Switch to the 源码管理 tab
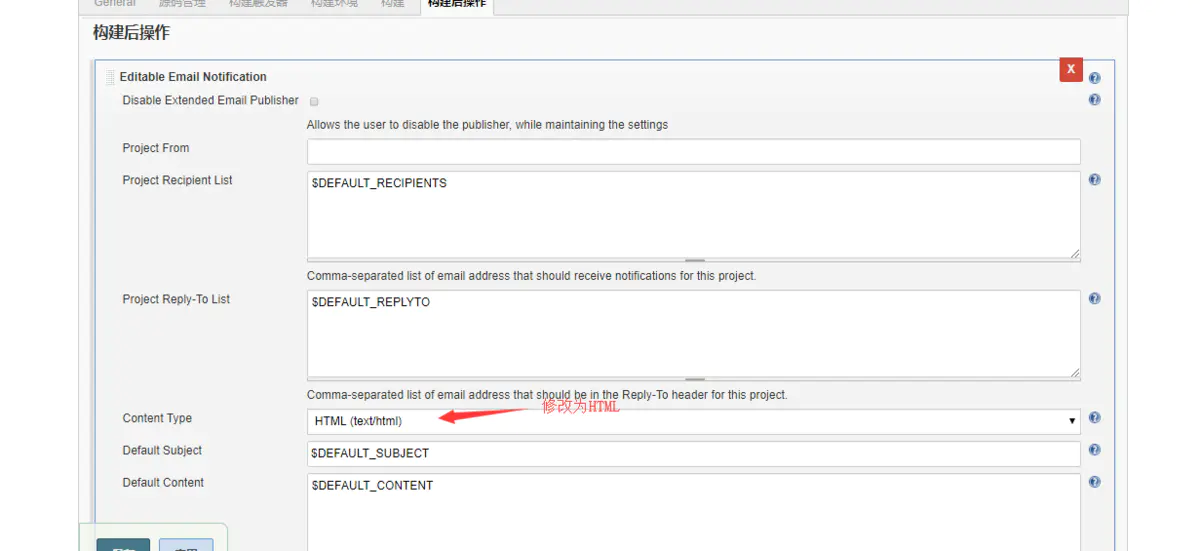This screenshot has width=1200, height=551. [x=182, y=4]
